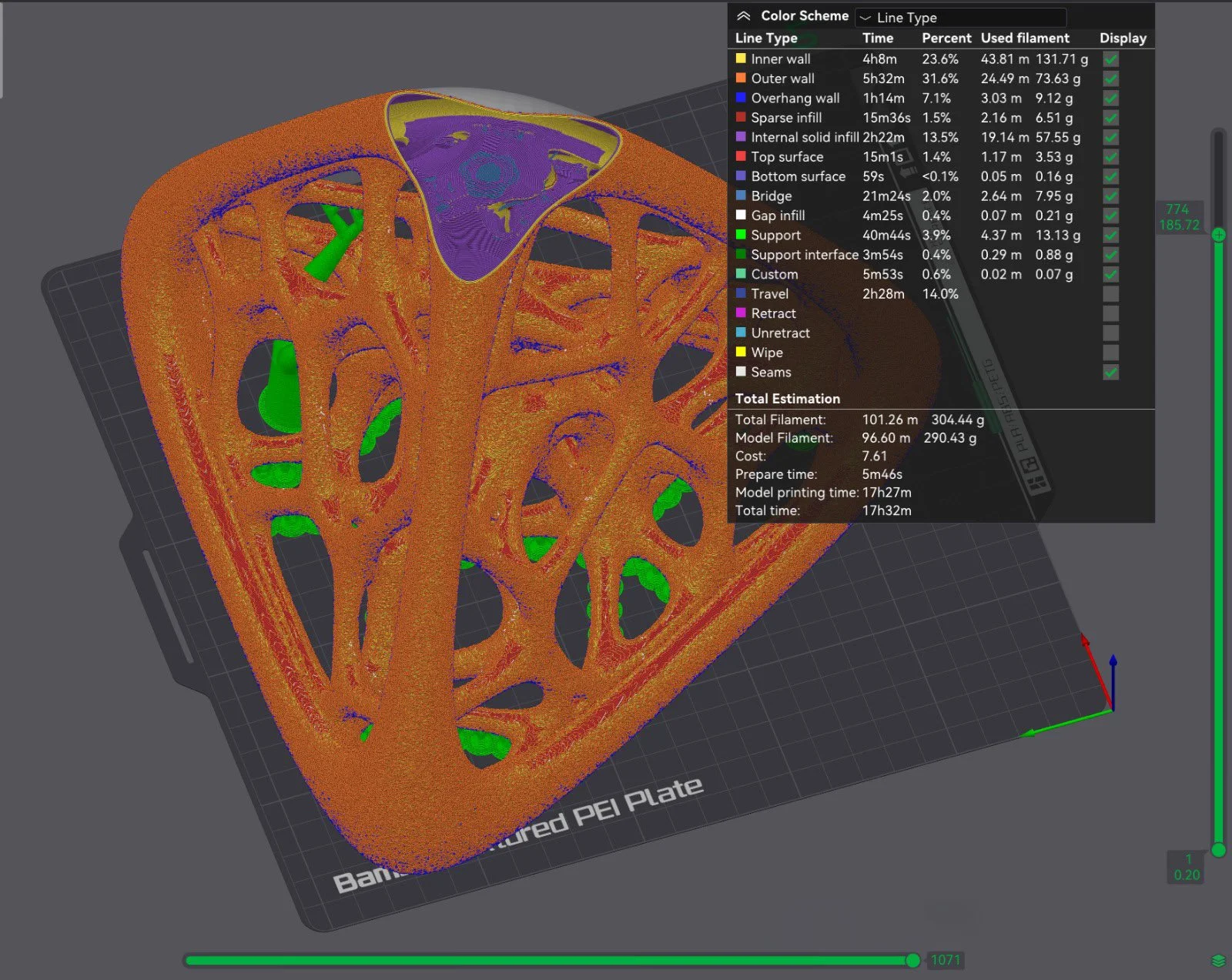
Task: Toggle Support interface display checkbox
Action: click(x=1110, y=255)
